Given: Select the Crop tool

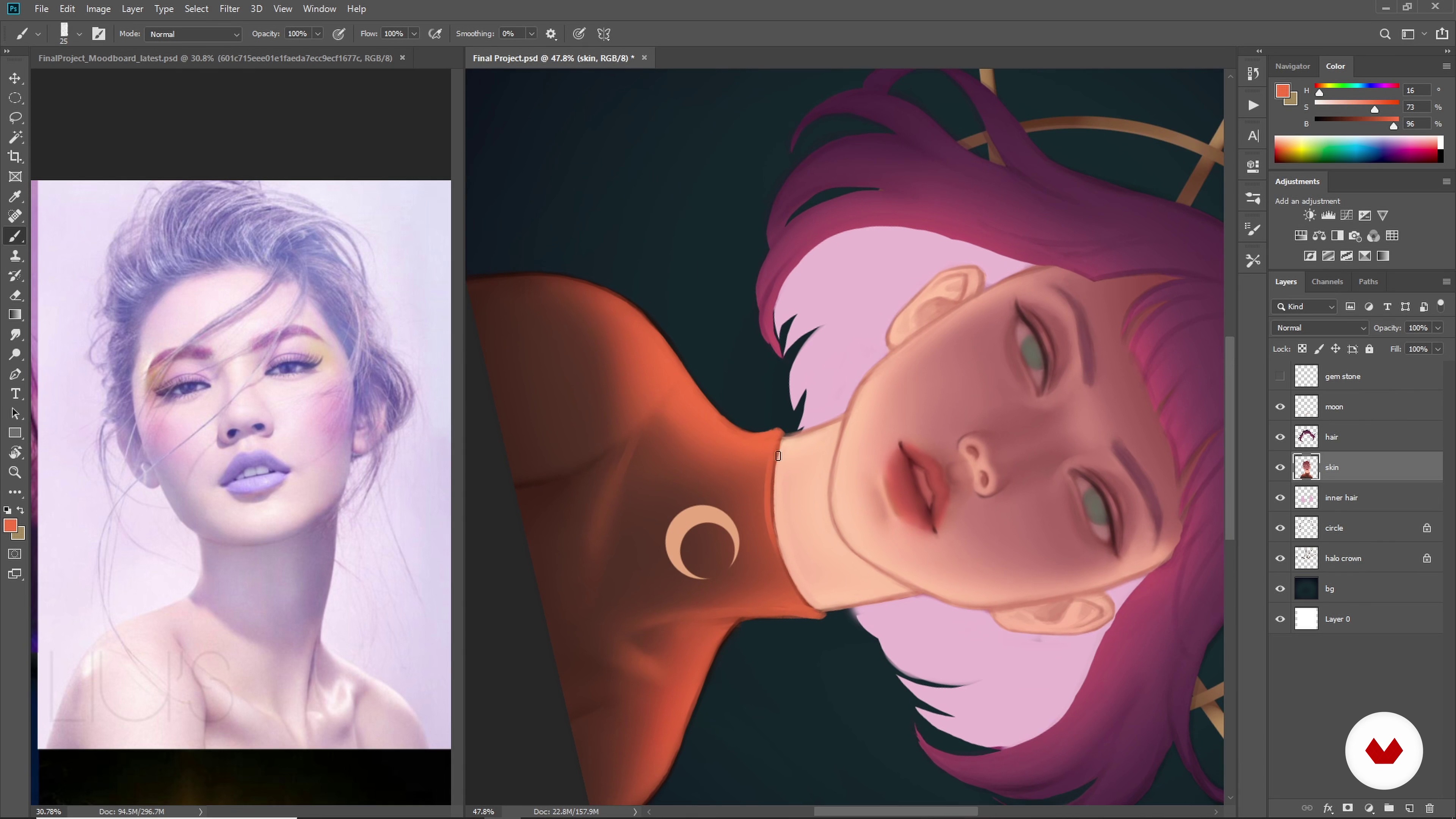Looking at the screenshot, I should point(15,157).
